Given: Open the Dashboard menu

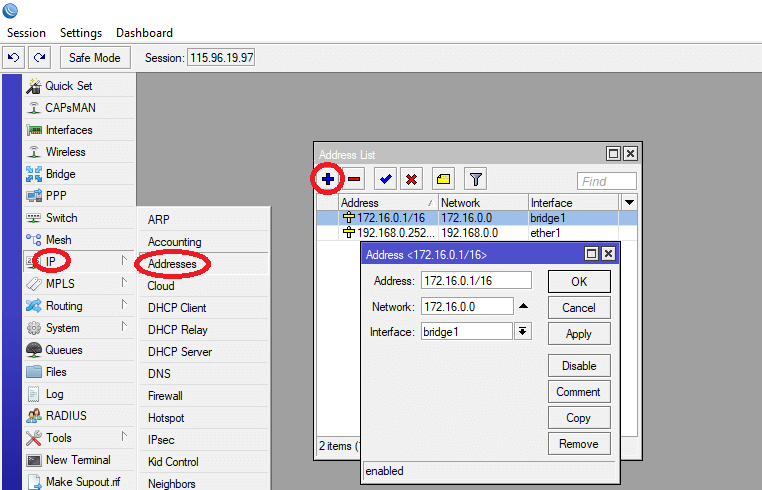Looking at the screenshot, I should coord(144,33).
